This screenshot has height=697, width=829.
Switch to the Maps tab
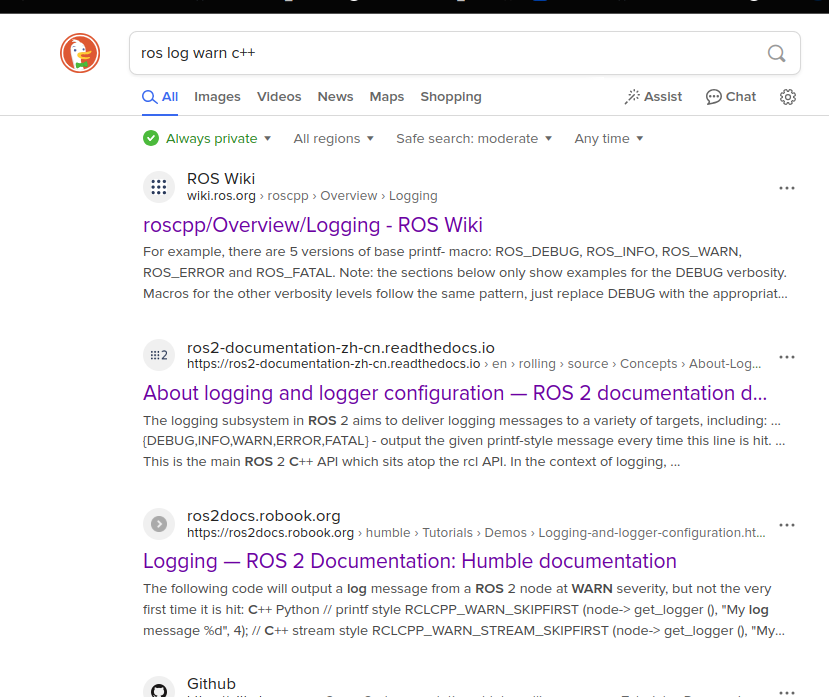(386, 97)
